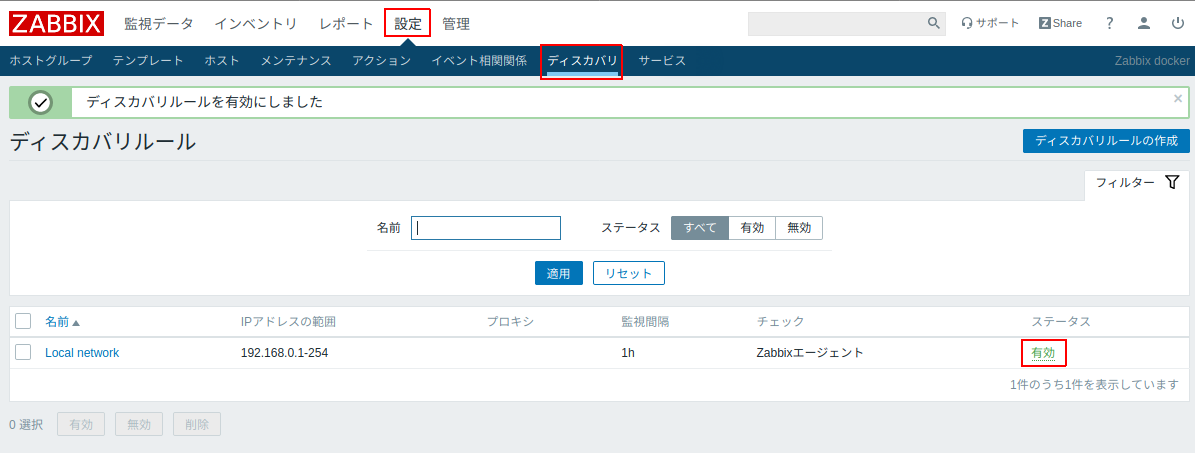Click the bottom 無効 bulk button
1195x453 pixels.
click(x=139, y=425)
